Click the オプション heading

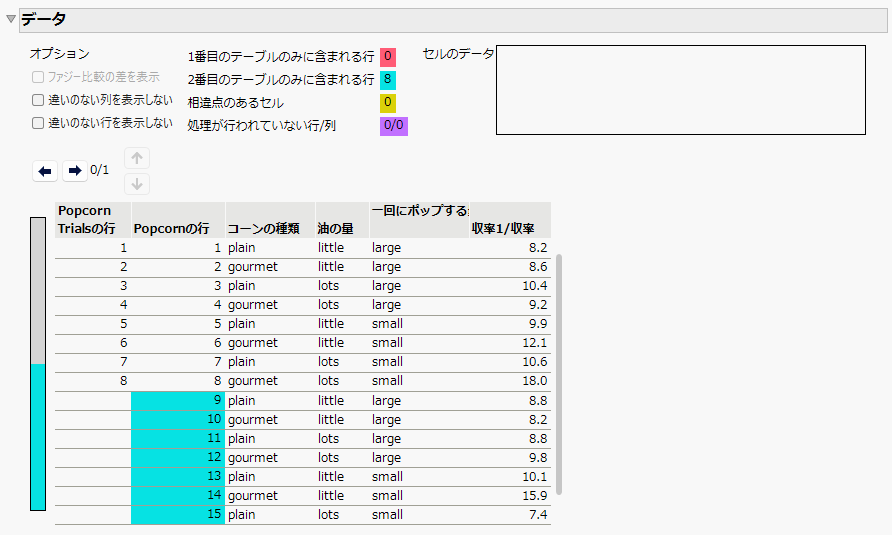pyautogui.click(x=60, y=54)
